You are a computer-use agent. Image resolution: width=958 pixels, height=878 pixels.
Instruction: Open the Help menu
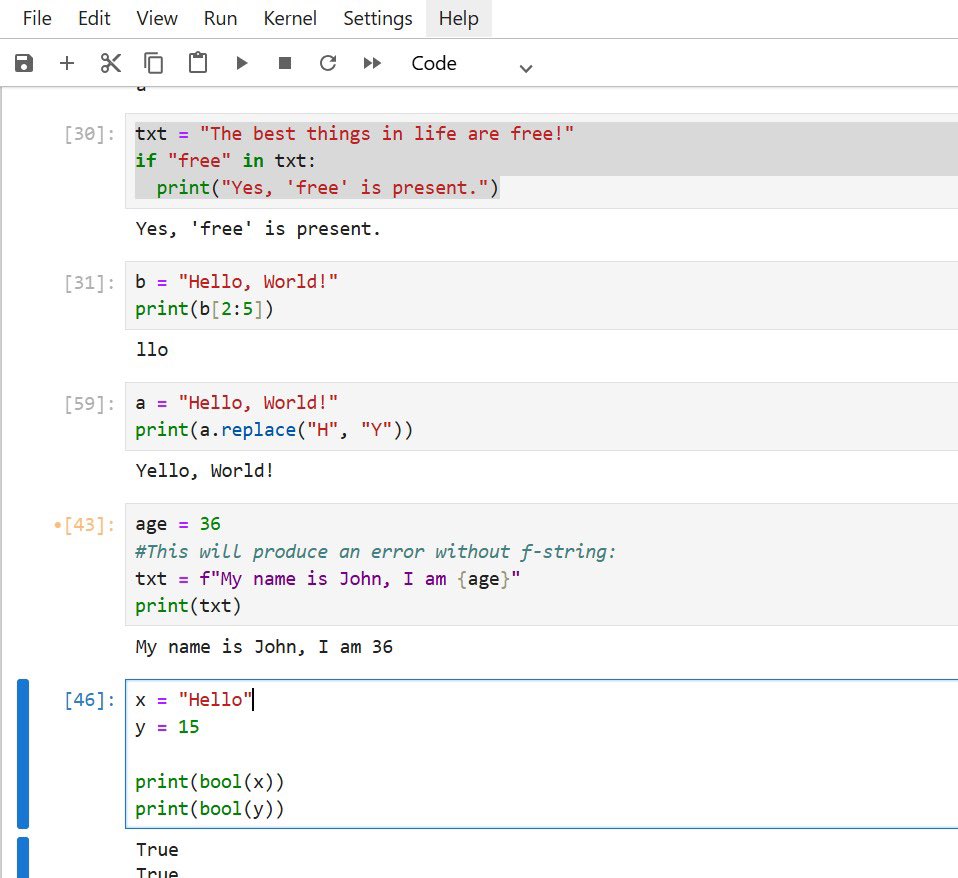click(x=458, y=18)
